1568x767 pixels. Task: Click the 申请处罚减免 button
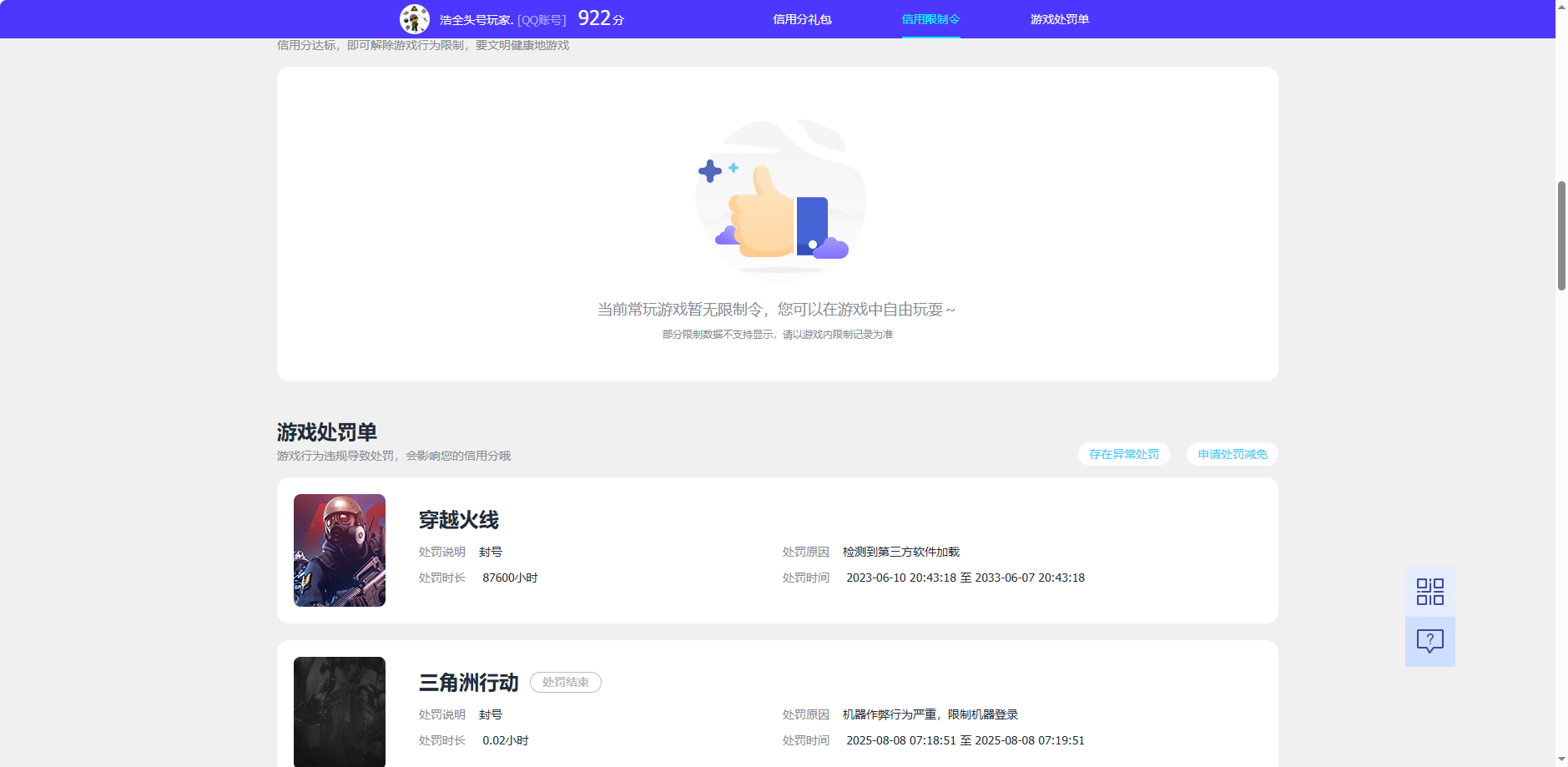(x=1233, y=454)
